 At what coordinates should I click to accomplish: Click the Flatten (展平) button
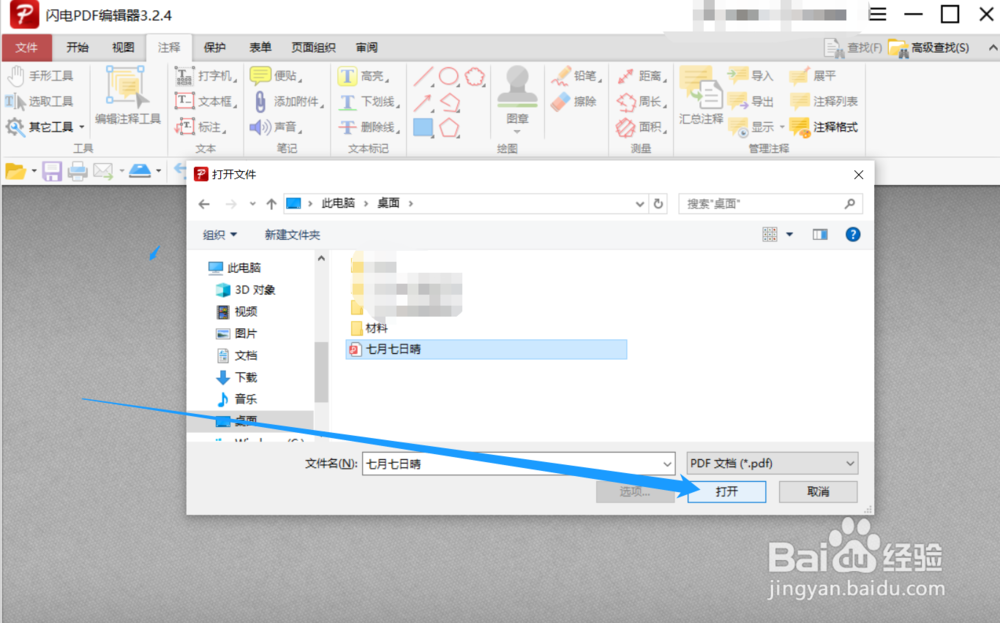[812, 76]
